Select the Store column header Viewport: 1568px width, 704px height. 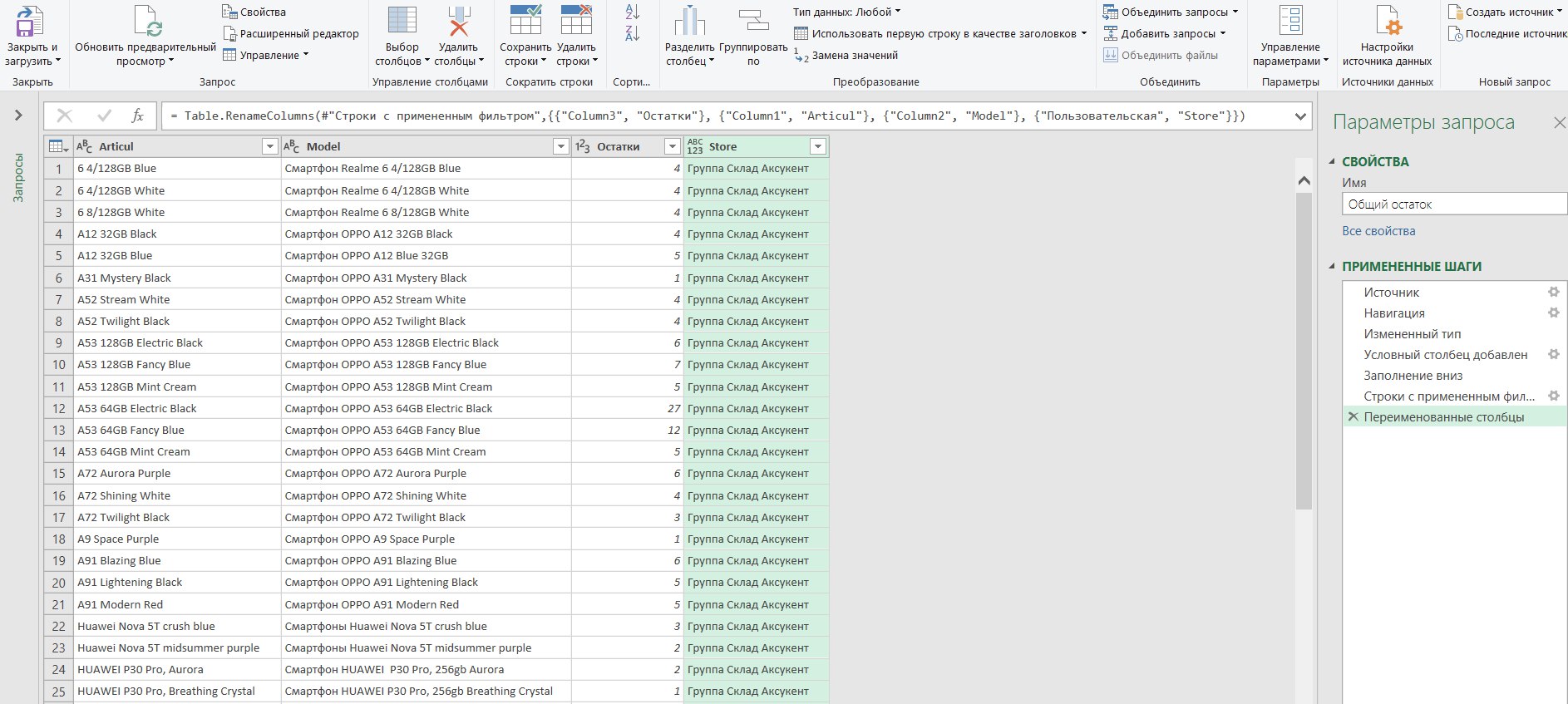(x=756, y=146)
